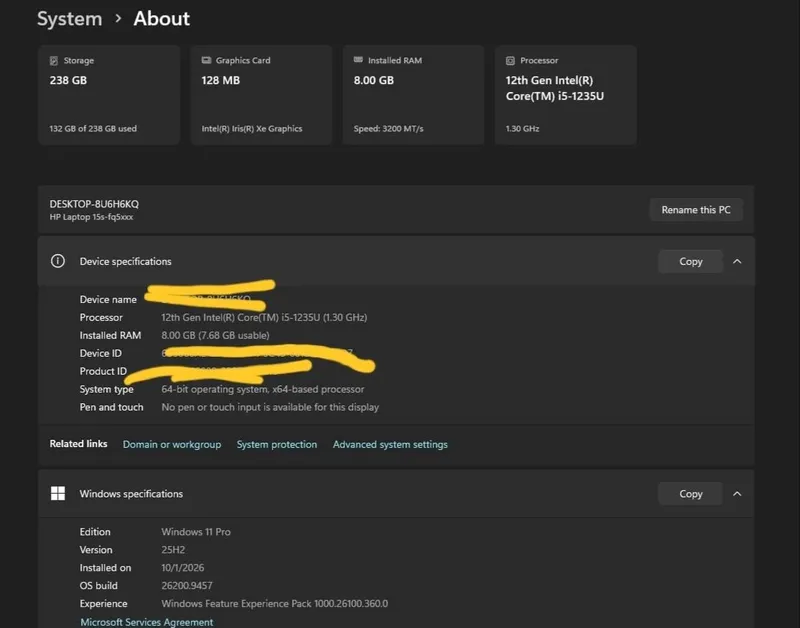Collapse the Windows specifications section
The height and width of the screenshot is (628, 800).
(x=737, y=493)
